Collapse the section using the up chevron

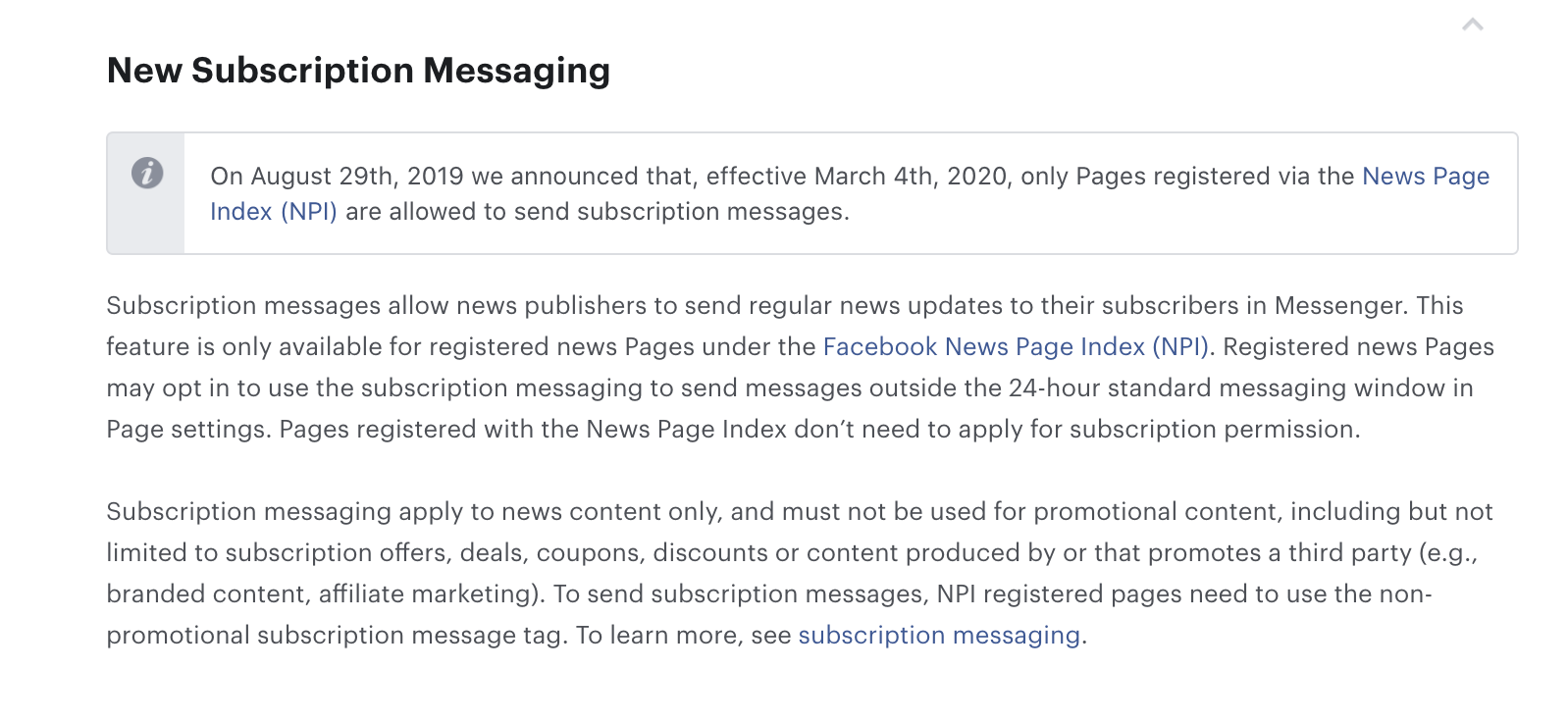(x=1472, y=25)
